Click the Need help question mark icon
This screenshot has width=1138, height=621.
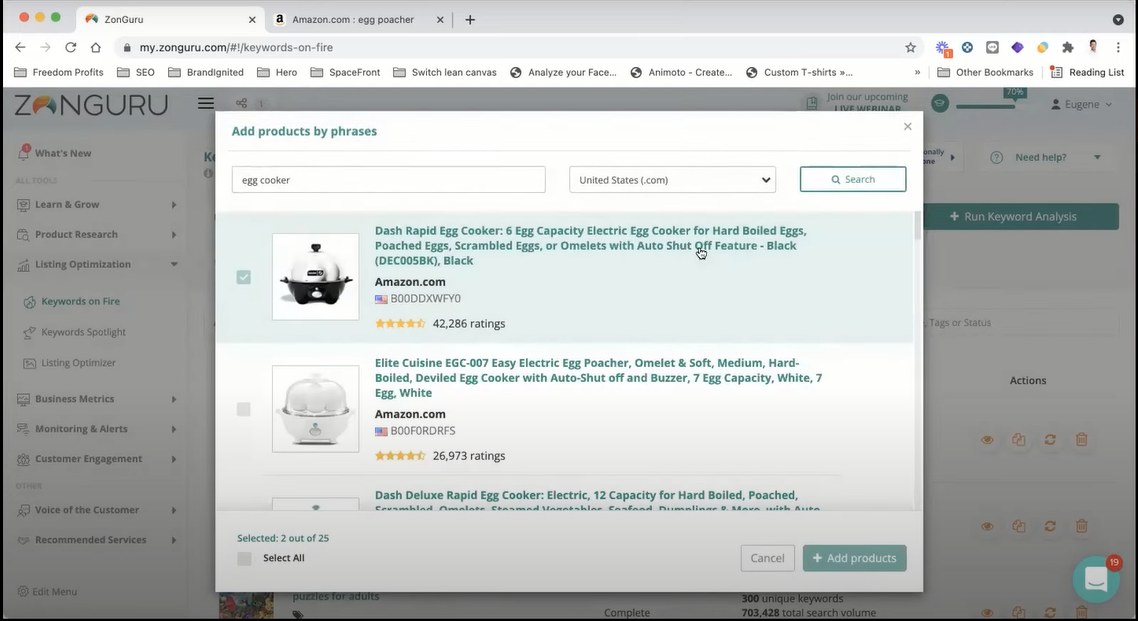pyautogui.click(x=996, y=157)
